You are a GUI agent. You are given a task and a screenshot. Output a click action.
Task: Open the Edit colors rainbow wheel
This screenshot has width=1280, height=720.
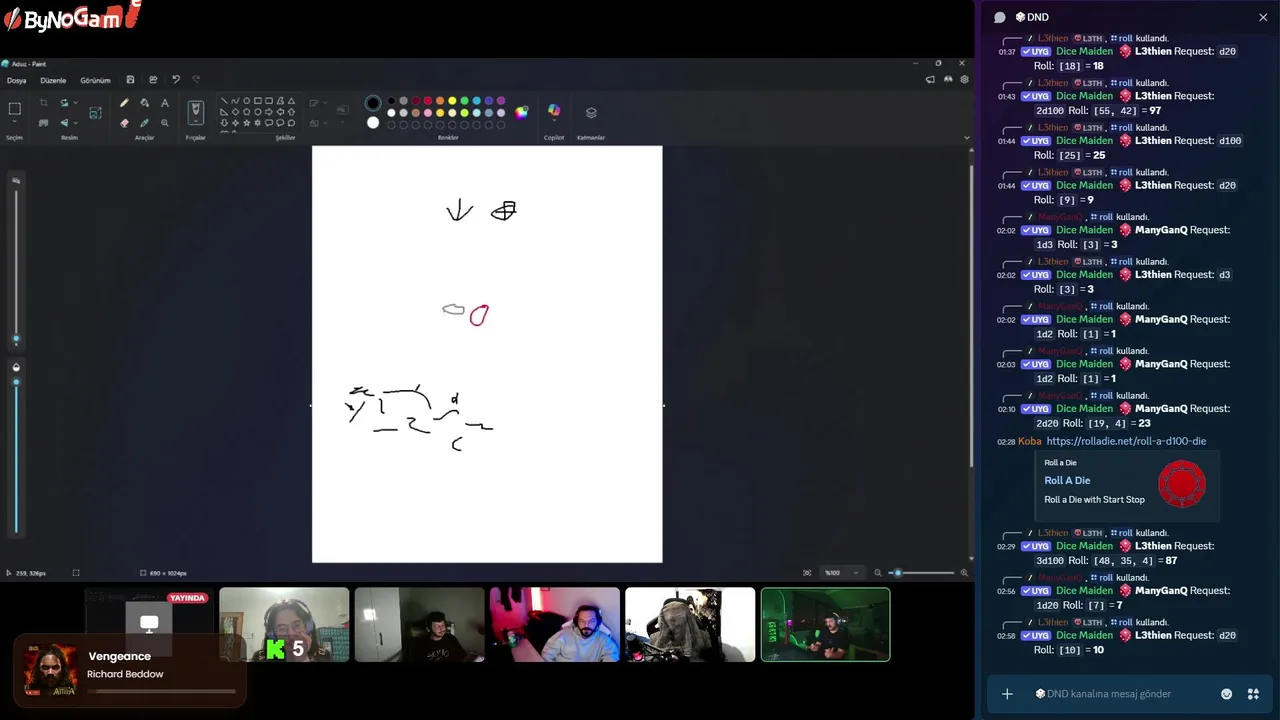521,113
